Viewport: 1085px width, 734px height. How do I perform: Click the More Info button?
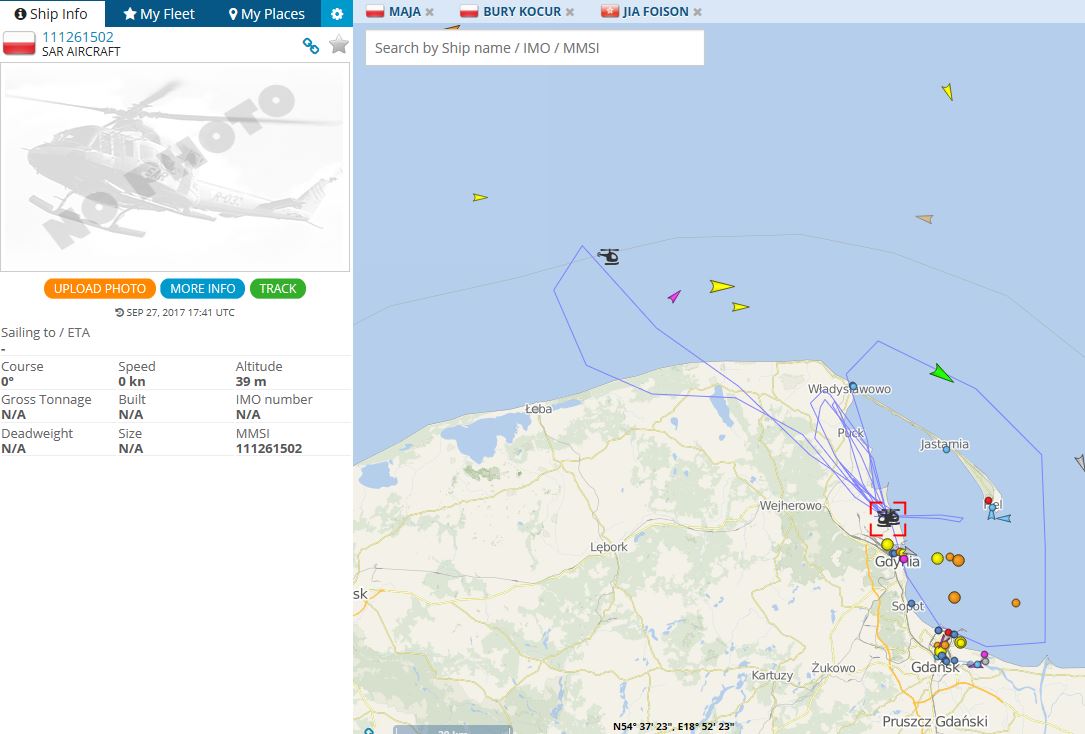point(202,288)
